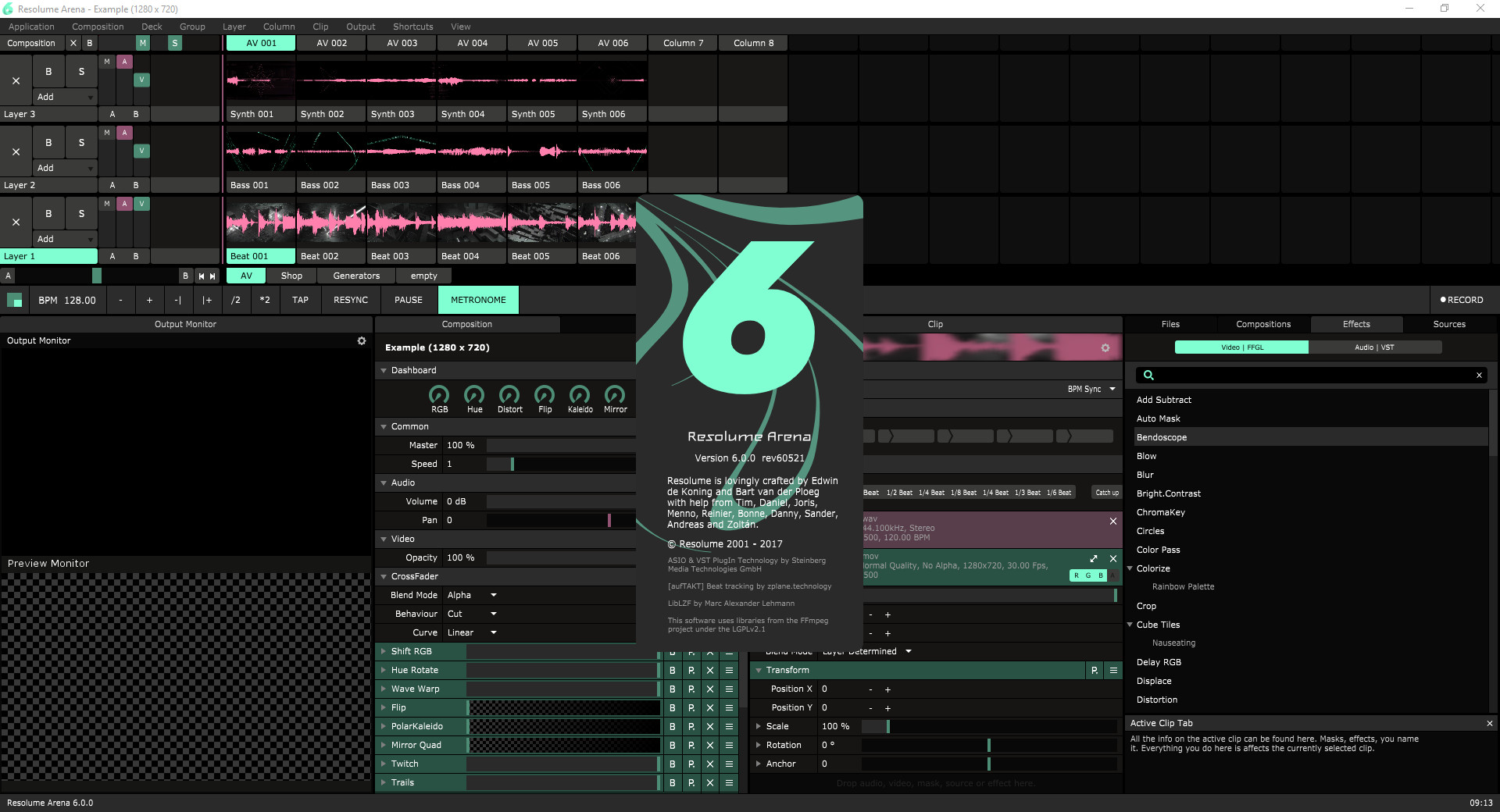The image size is (1500, 812).
Task: Double the BPM with *2
Action: (265, 300)
